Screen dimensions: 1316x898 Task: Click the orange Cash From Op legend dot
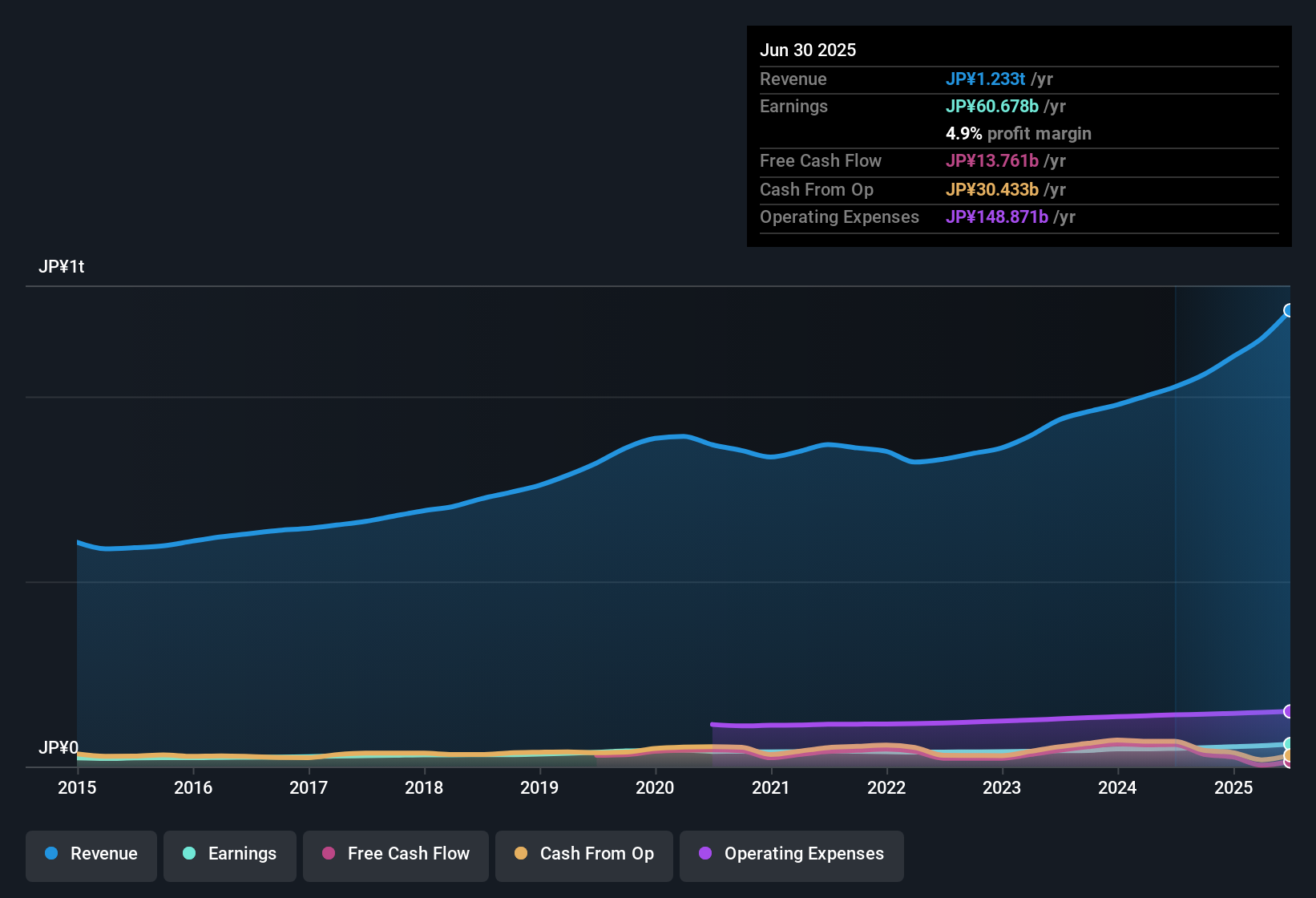click(x=521, y=854)
